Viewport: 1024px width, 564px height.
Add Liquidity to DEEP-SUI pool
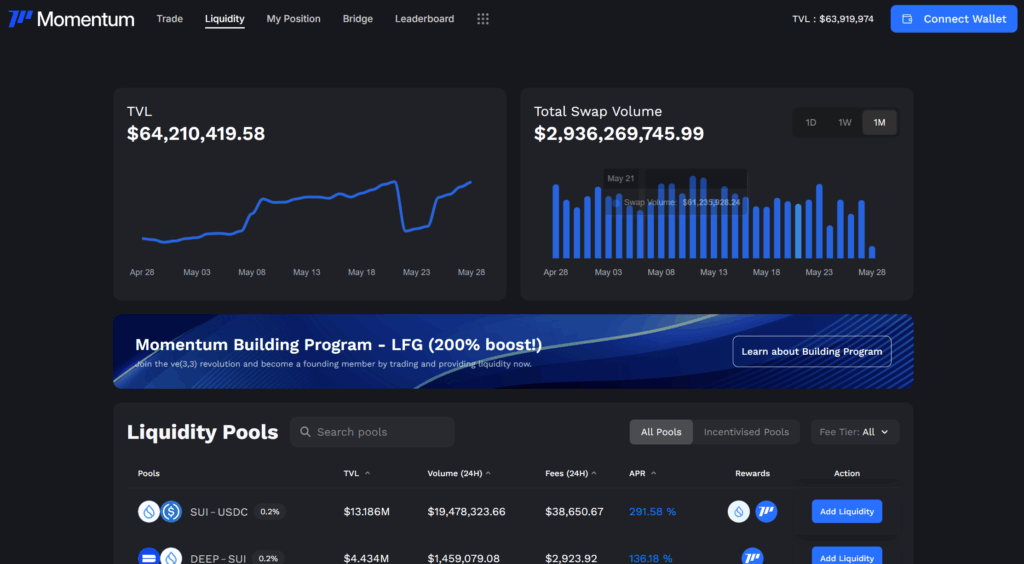click(x=846, y=556)
